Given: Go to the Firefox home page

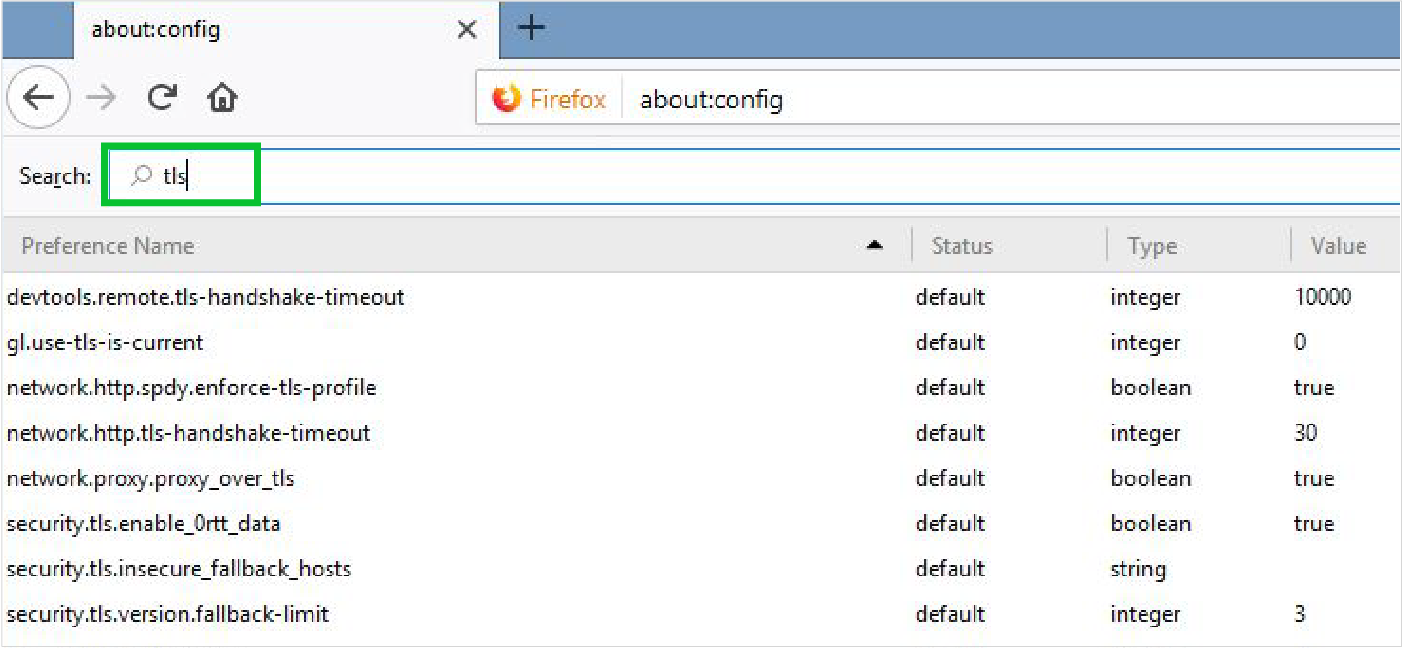Looking at the screenshot, I should pyautogui.click(x=222, y=98).
